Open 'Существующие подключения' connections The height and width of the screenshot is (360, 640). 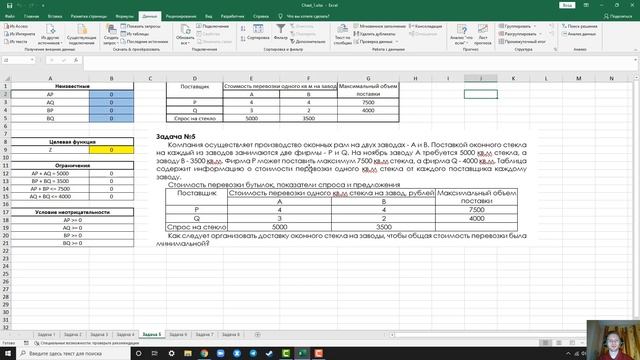(82, 34)
